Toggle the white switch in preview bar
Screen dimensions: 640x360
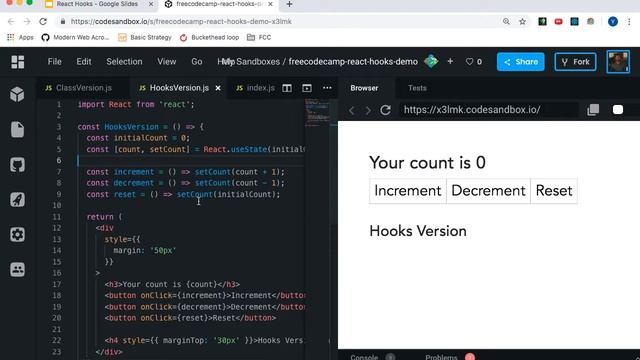(618, 110)
